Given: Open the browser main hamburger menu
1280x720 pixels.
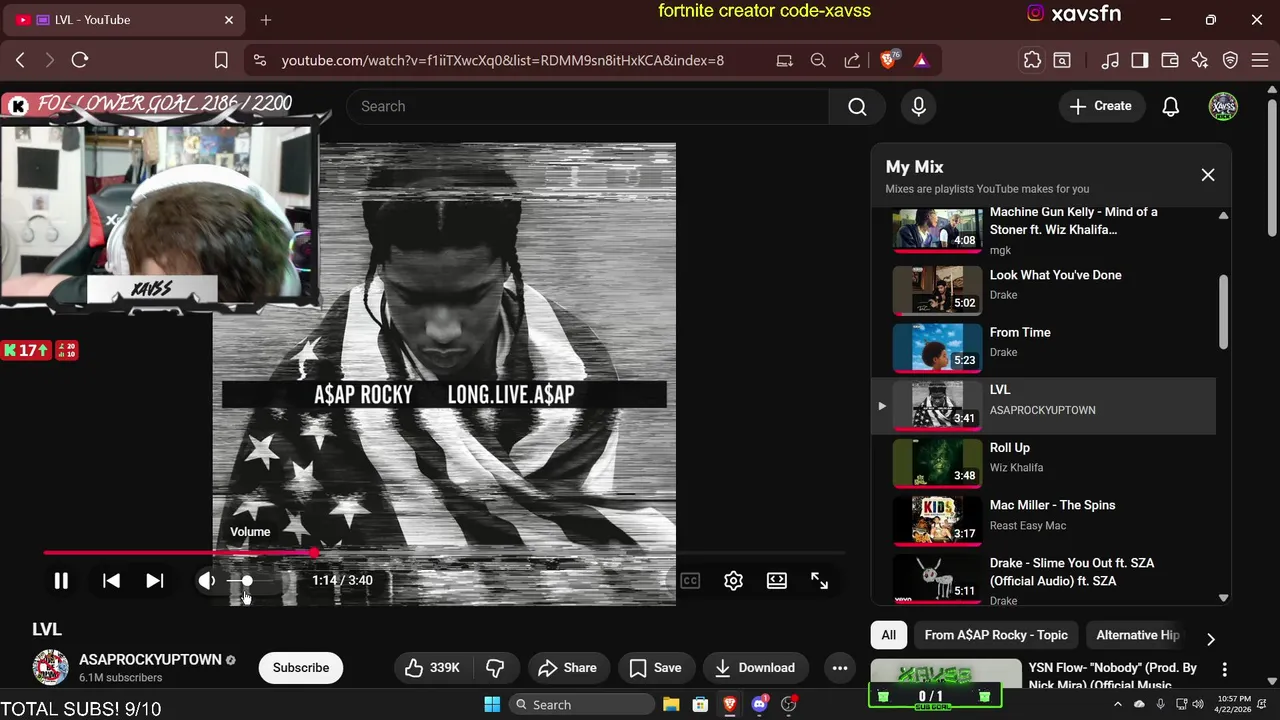Looking at the screenshot, I should coord(1259,60).
